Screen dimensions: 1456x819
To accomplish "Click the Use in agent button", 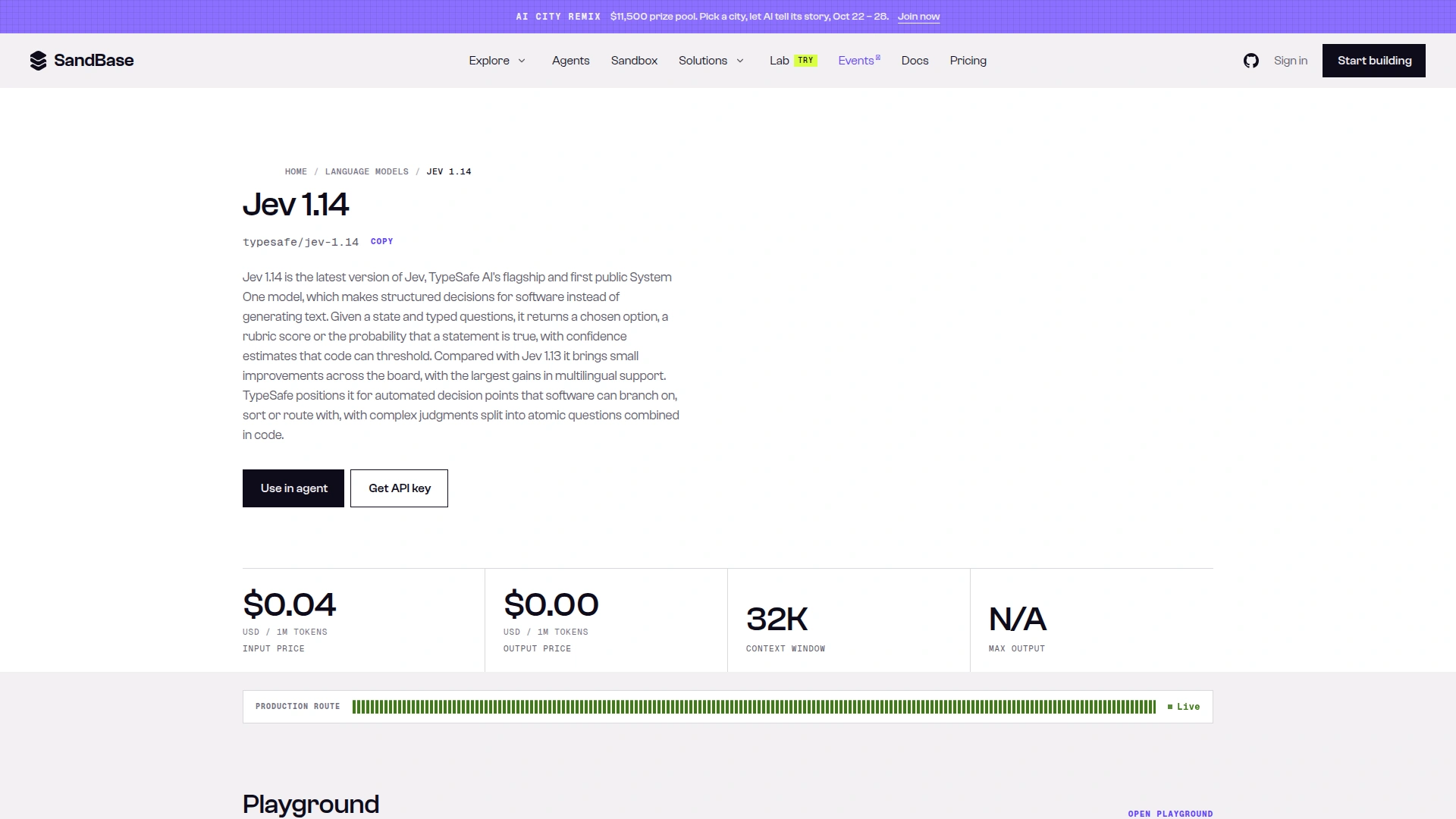I will 293,488.
